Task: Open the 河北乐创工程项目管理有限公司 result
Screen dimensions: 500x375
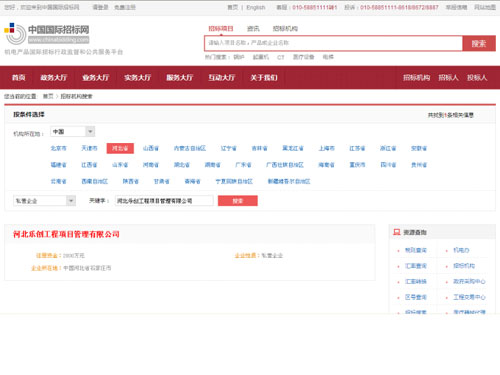Action: 66,234
